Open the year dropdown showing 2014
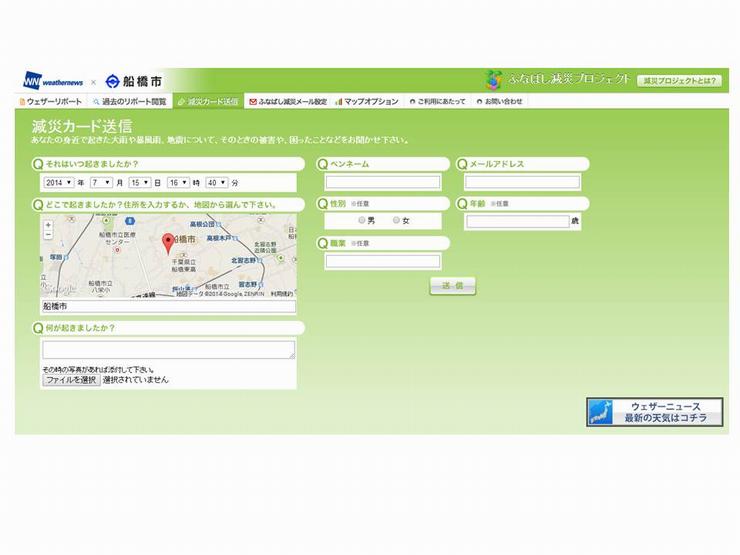Viewport: 740px width, 555px height. click(58, 183)
